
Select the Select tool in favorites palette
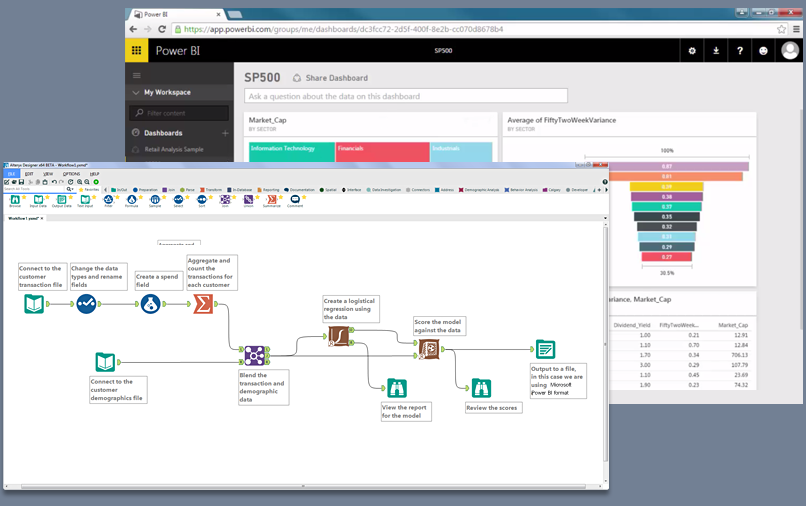click(178, 200)
